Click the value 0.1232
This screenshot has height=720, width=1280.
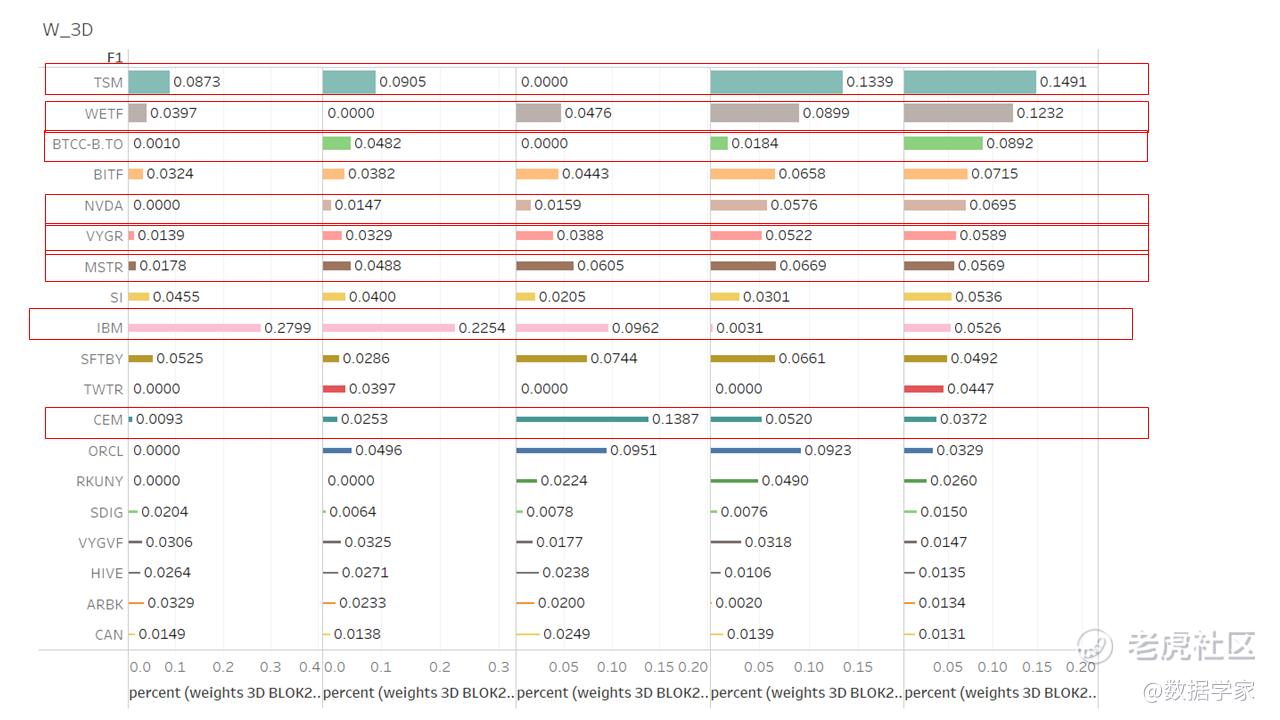coord(1040,113)
